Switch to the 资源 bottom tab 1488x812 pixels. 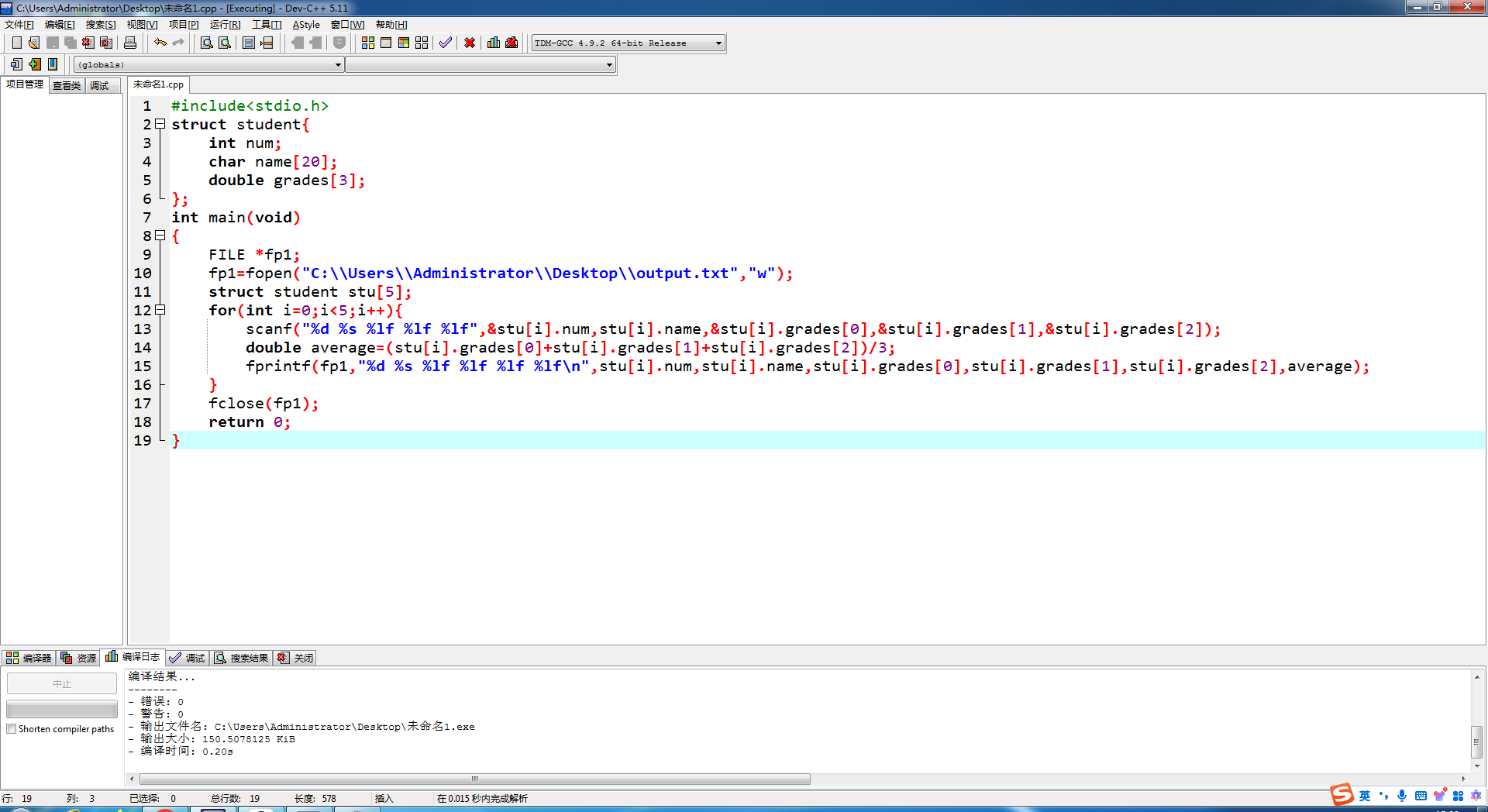pos(78,658)
